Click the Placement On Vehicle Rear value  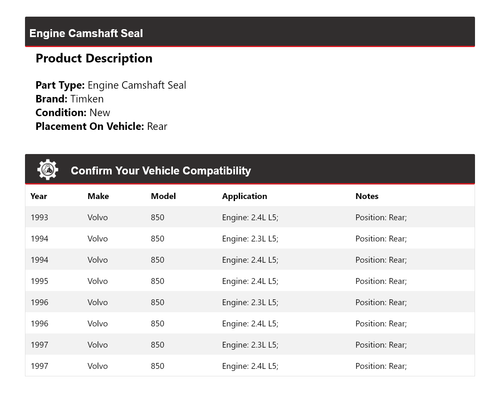pos(157,126)
